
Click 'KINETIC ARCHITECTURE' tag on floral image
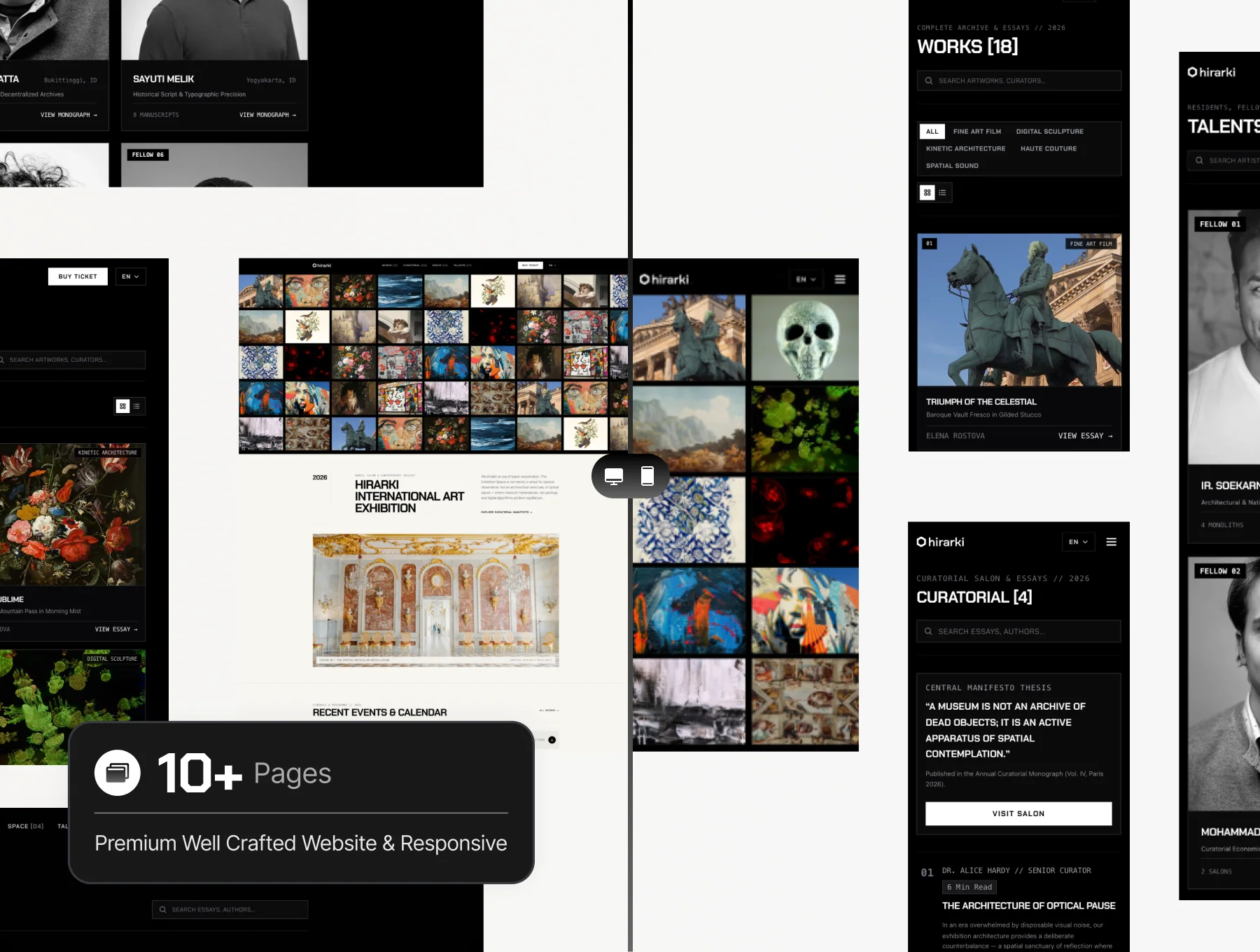click(108, 453)
